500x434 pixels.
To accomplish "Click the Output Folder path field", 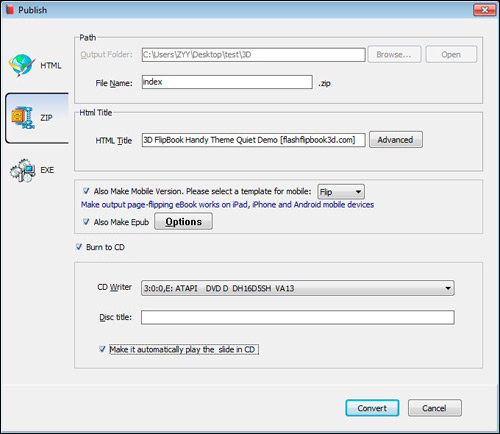I will click(x=253, y=55).
